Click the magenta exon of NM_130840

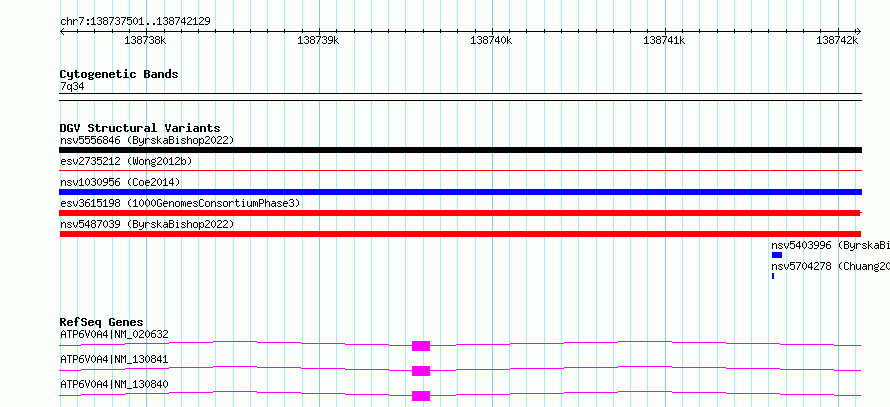click(421, 396)
